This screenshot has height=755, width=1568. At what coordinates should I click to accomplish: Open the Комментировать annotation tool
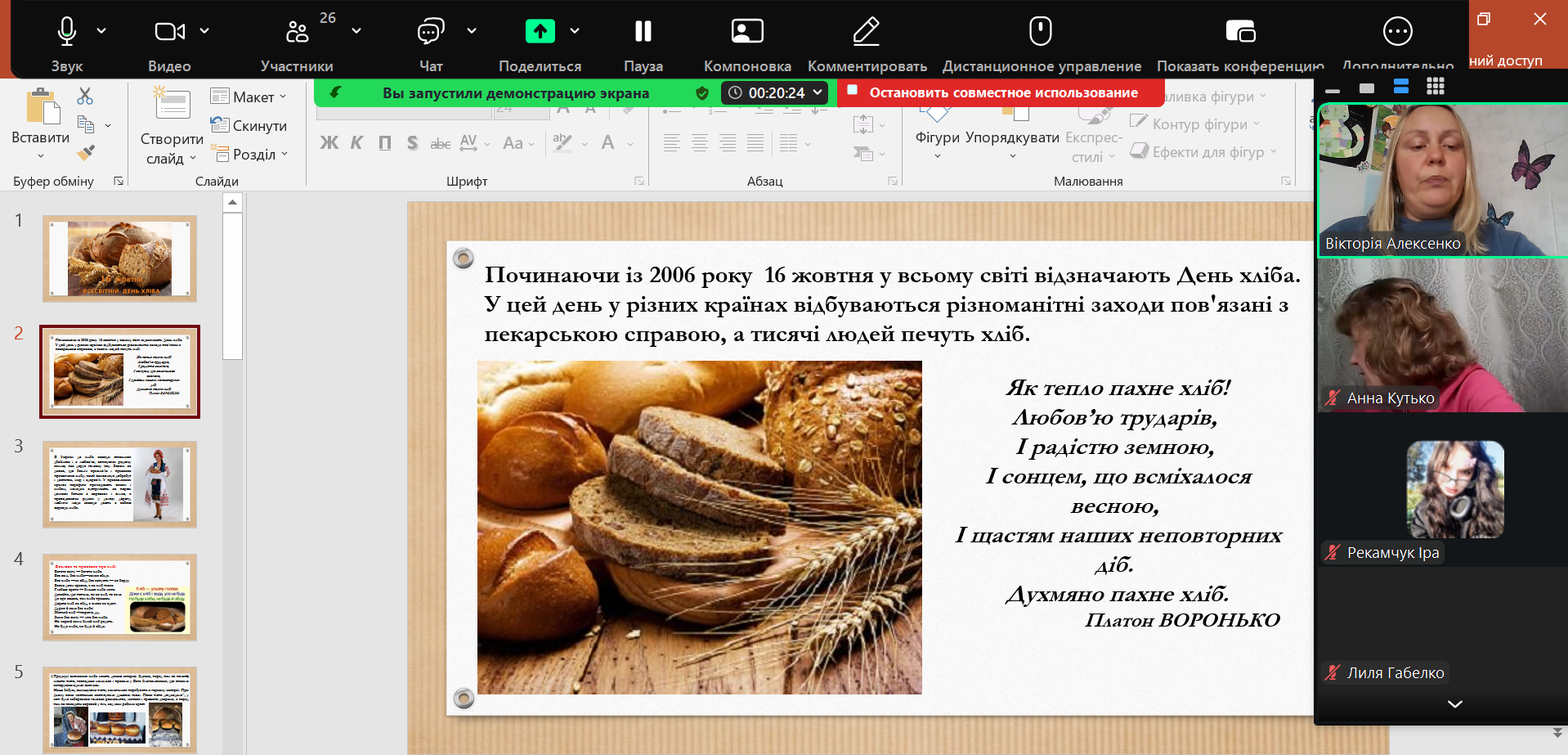tap(867, 32)
